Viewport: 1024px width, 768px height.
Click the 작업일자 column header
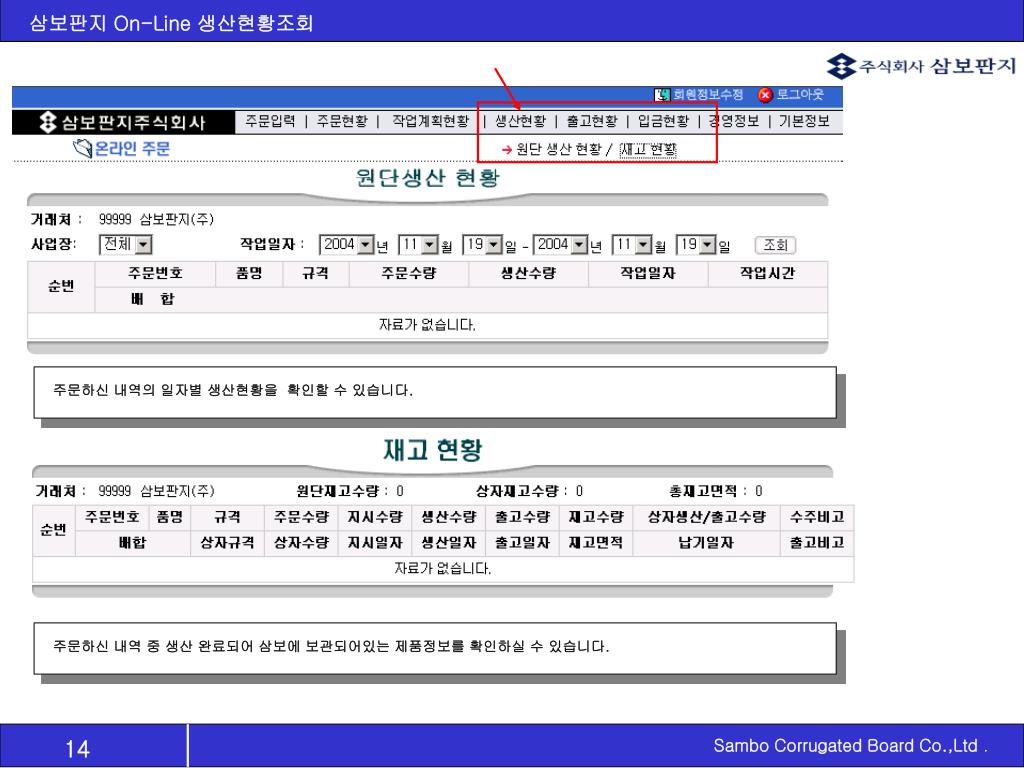(x=648, y=274)
